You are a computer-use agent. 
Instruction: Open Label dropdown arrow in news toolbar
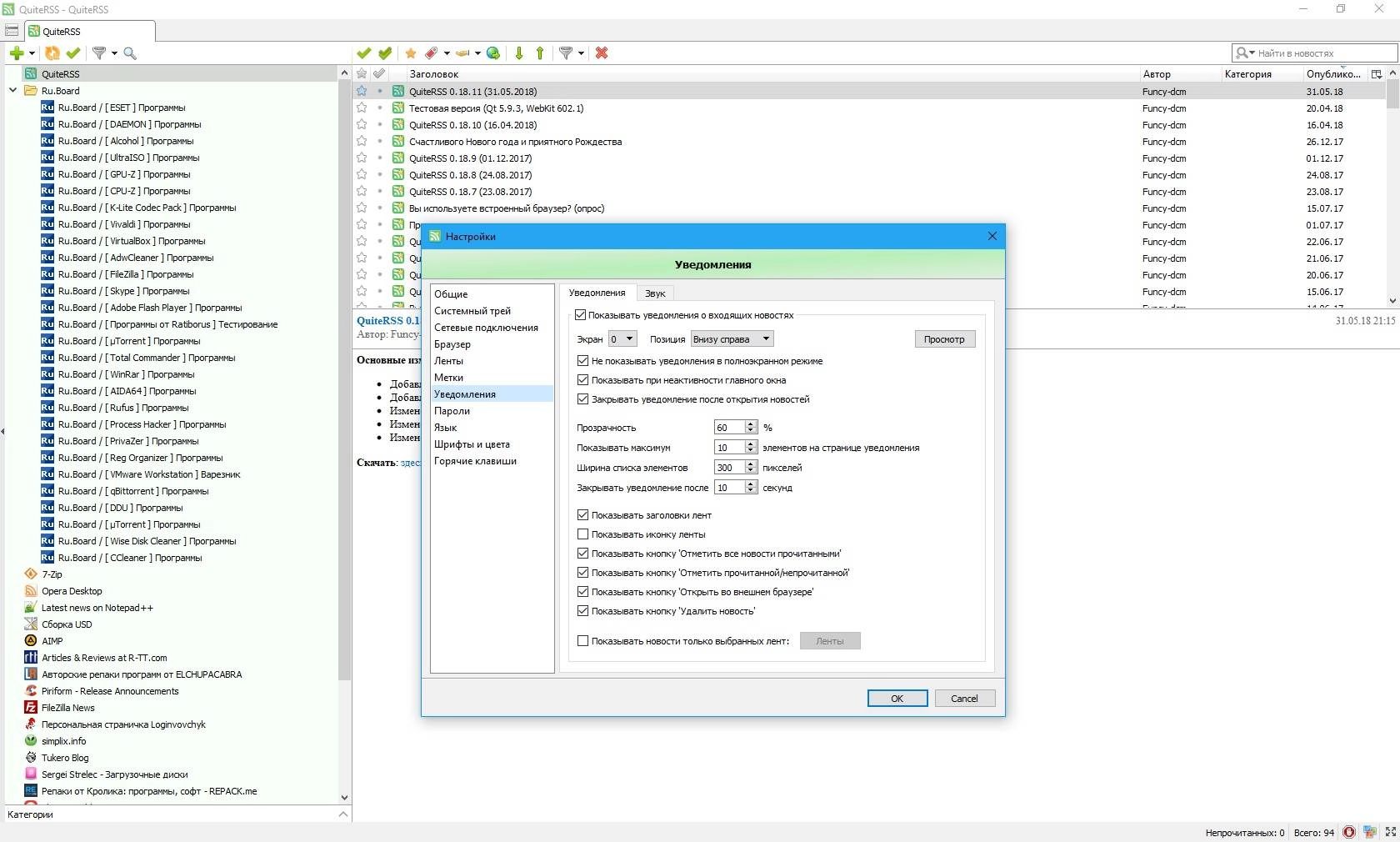coord(447,53)
